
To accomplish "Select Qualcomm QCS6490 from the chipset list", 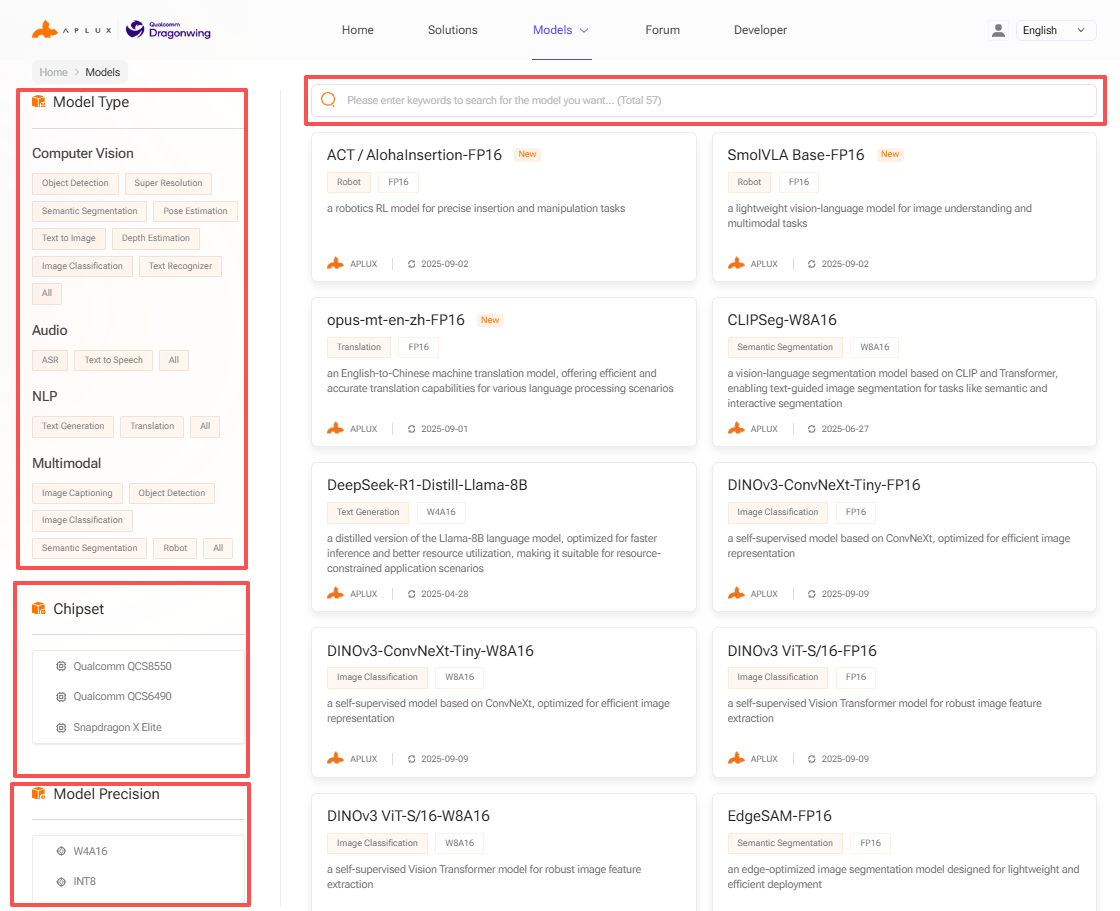I will [x=115, y=696].
